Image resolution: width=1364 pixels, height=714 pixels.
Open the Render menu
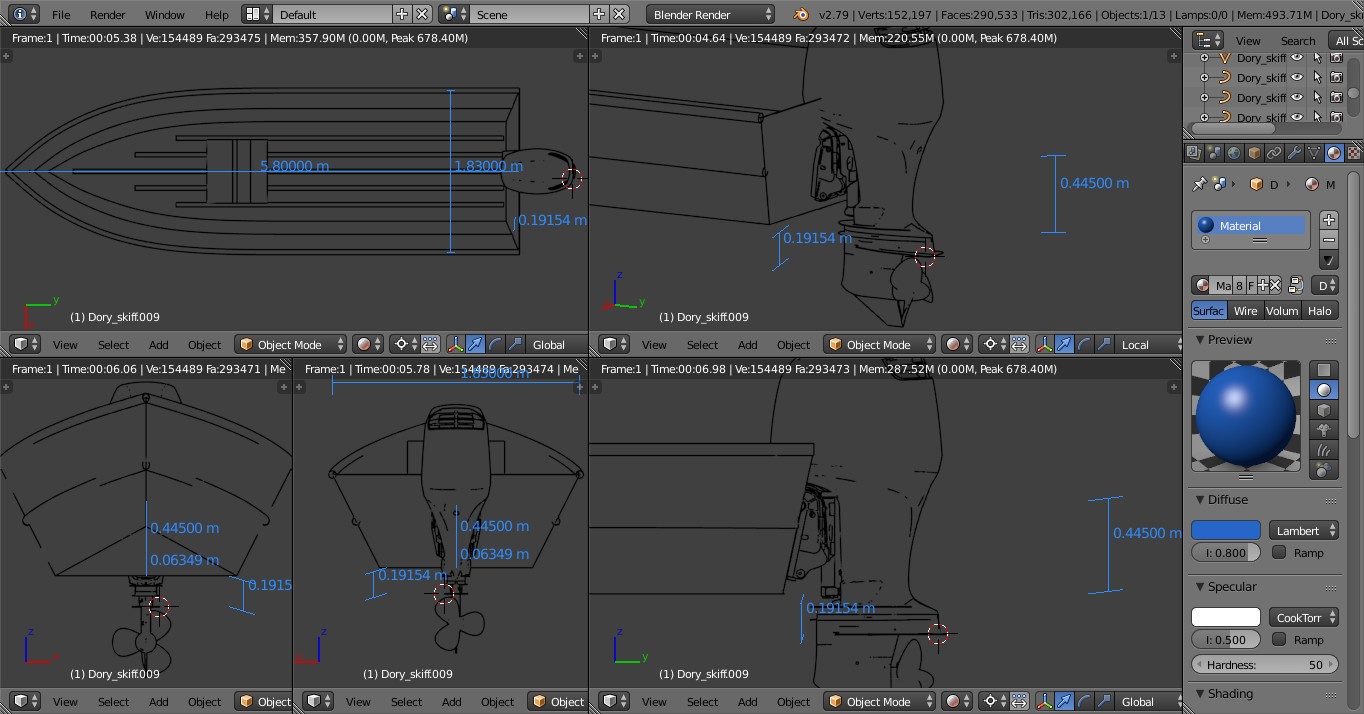click(107, 15)
